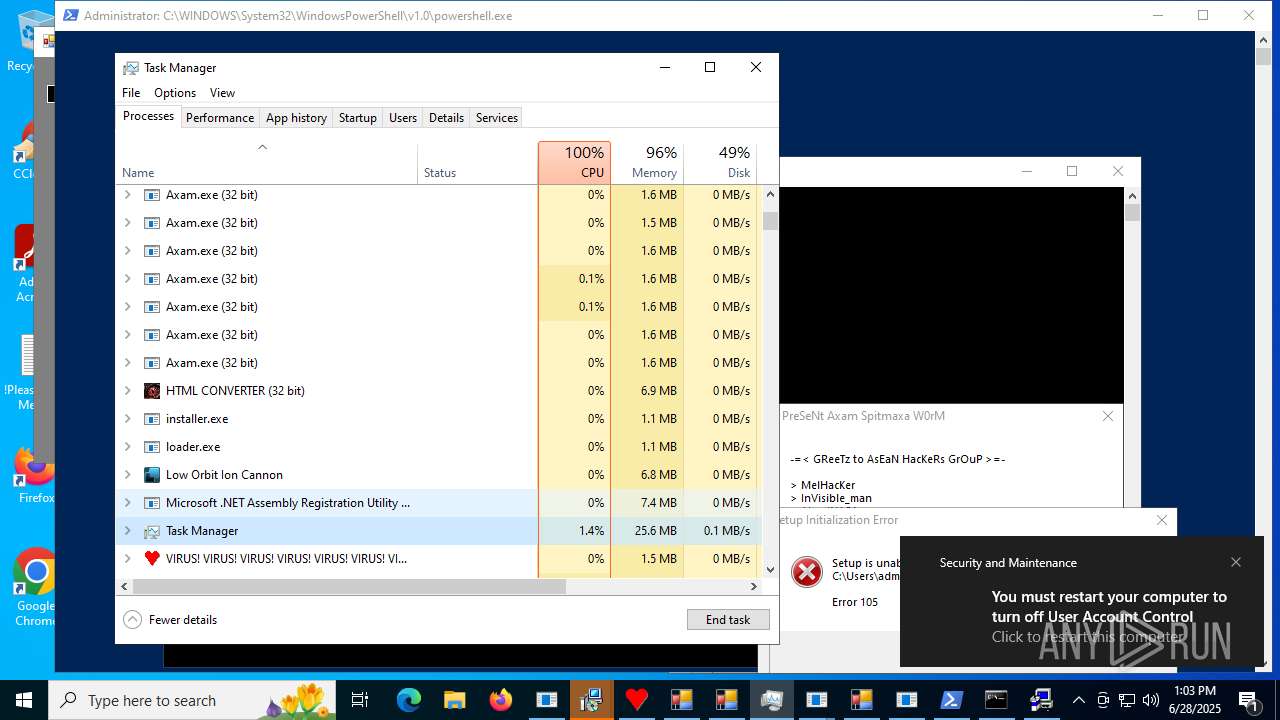Show hidden system tray icons
Screen dimensions: 1280x720
coord(1078,700)
